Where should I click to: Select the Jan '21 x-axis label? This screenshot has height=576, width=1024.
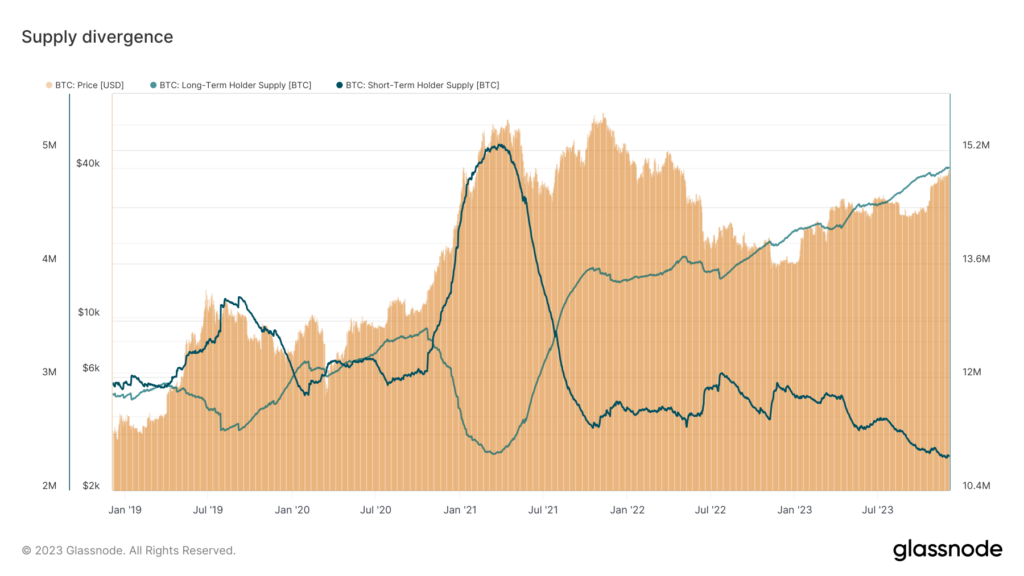pos(459,509)
